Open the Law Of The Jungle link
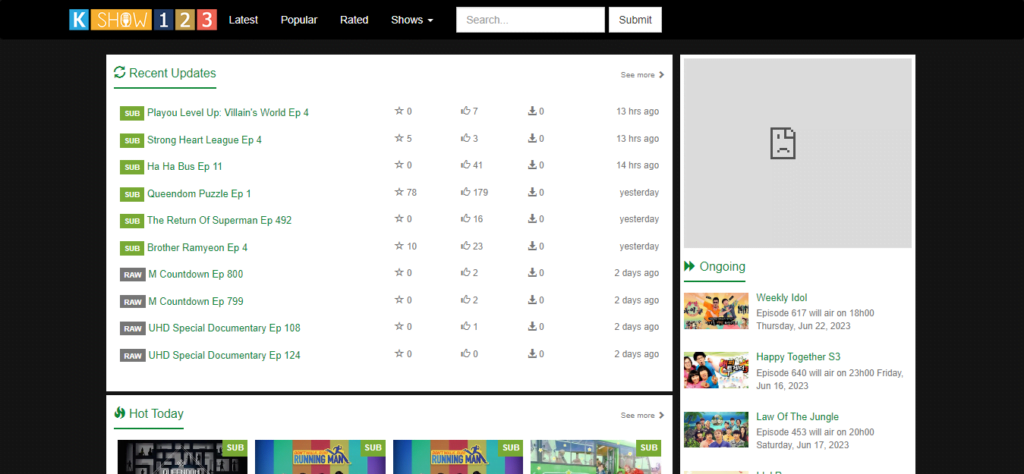 coord(797,417)
